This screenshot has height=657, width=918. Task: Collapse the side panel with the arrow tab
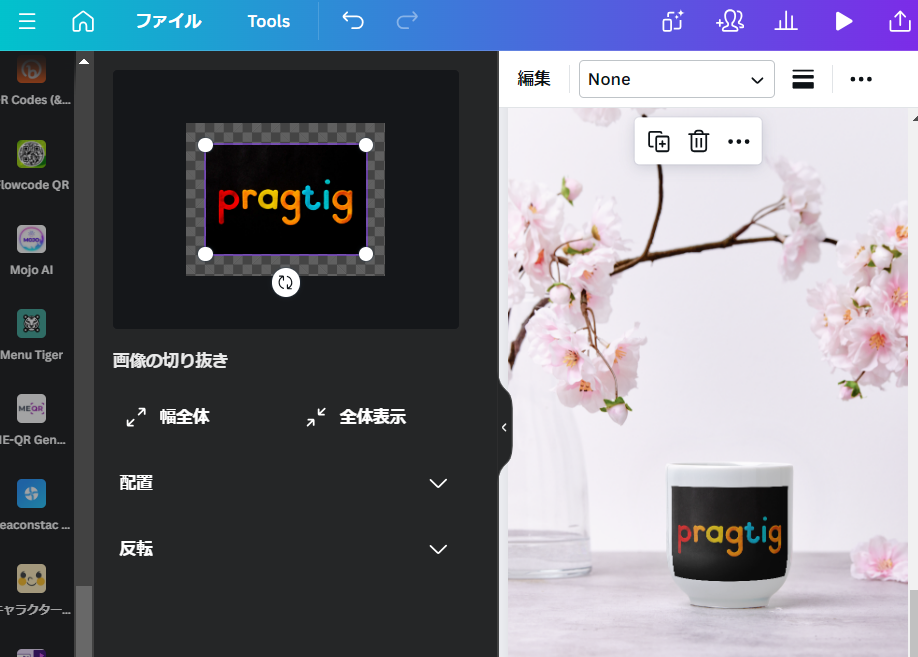click(x=504, y=427)
